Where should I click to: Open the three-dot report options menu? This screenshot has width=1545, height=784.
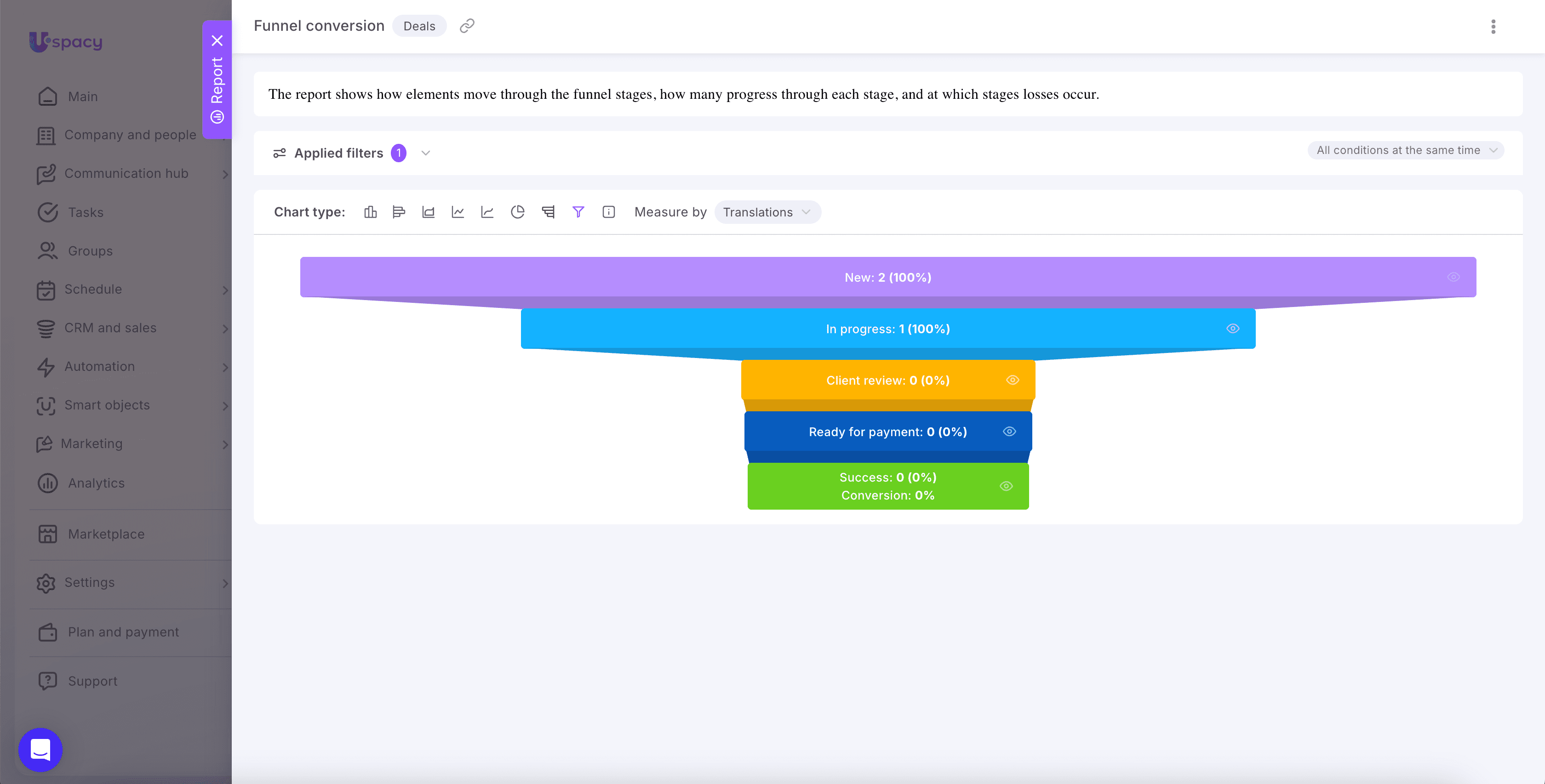(1493, 26)
